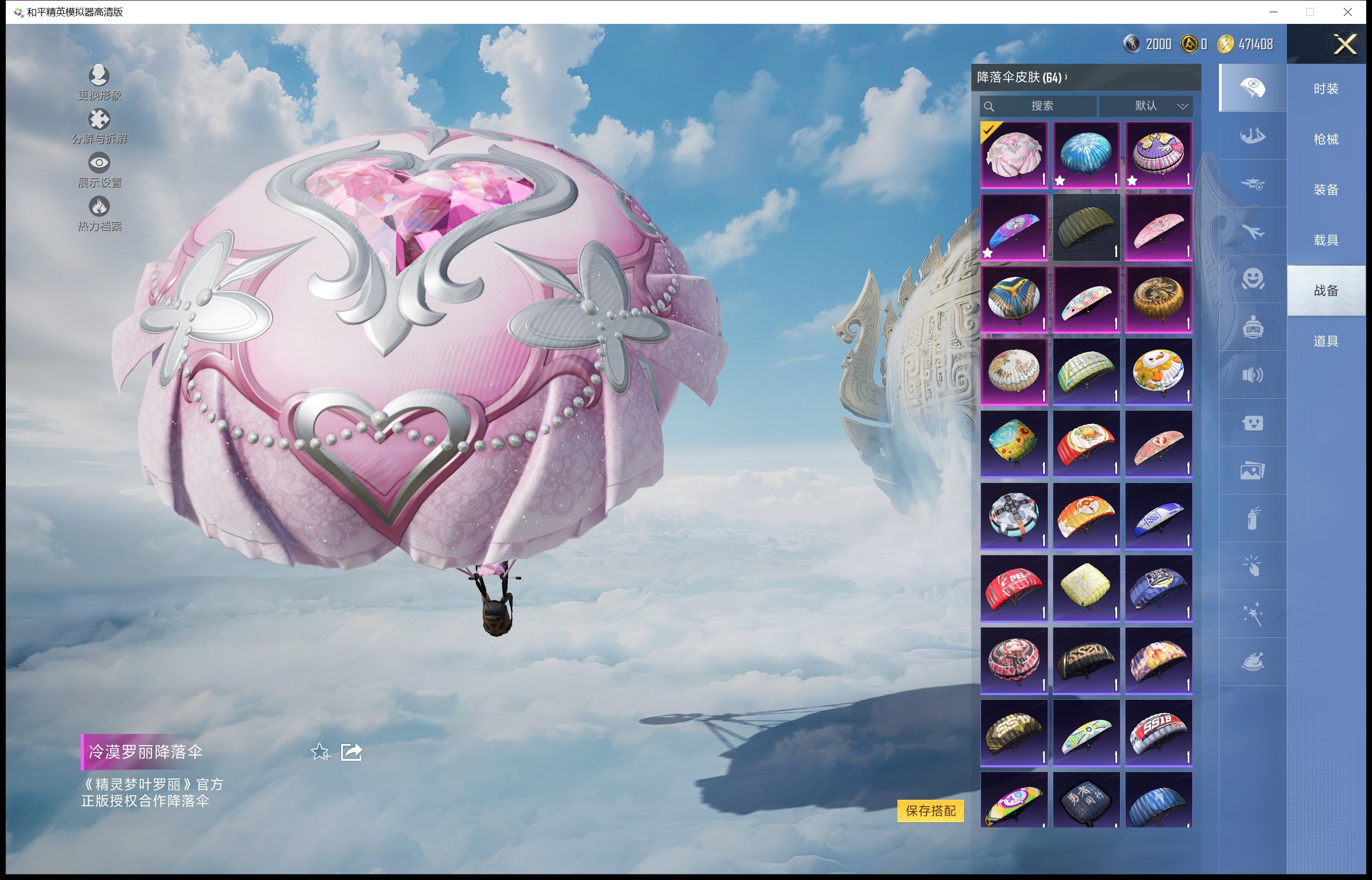This screenshot has width=1372, height=880.
Task: Toggle the 展示设置 eye icon
Action: (99, 163)
